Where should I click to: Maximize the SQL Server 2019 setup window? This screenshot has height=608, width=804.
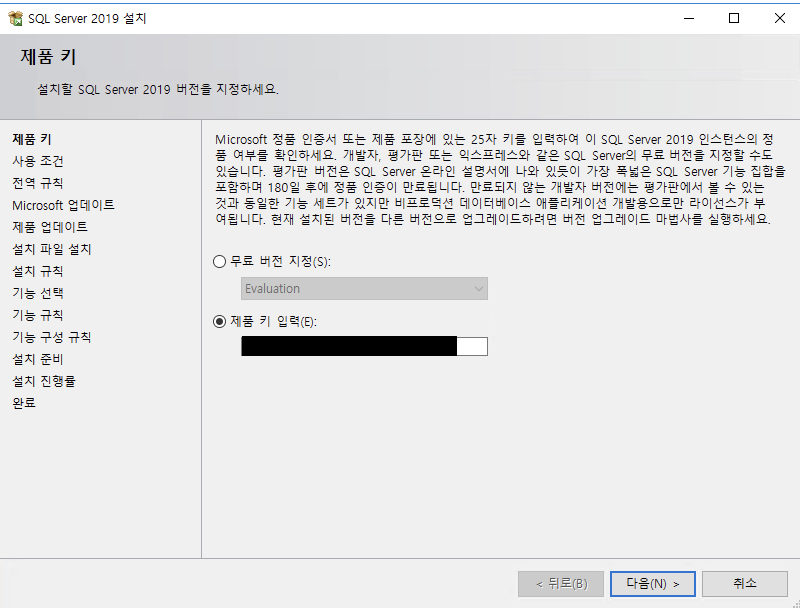(734, 18)
